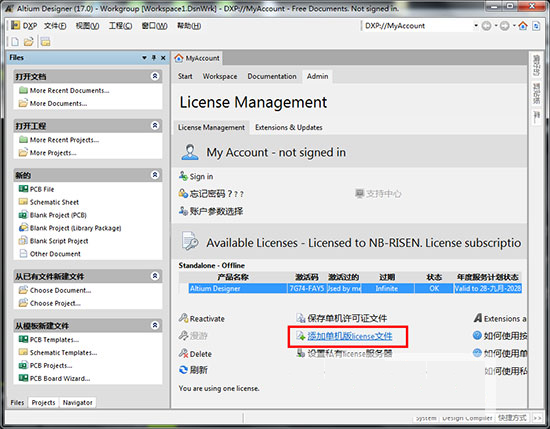The width and height of the screenshot is (550, 429).
Task: Open More Recent Documents link
Action: click(x=69, y=91)
